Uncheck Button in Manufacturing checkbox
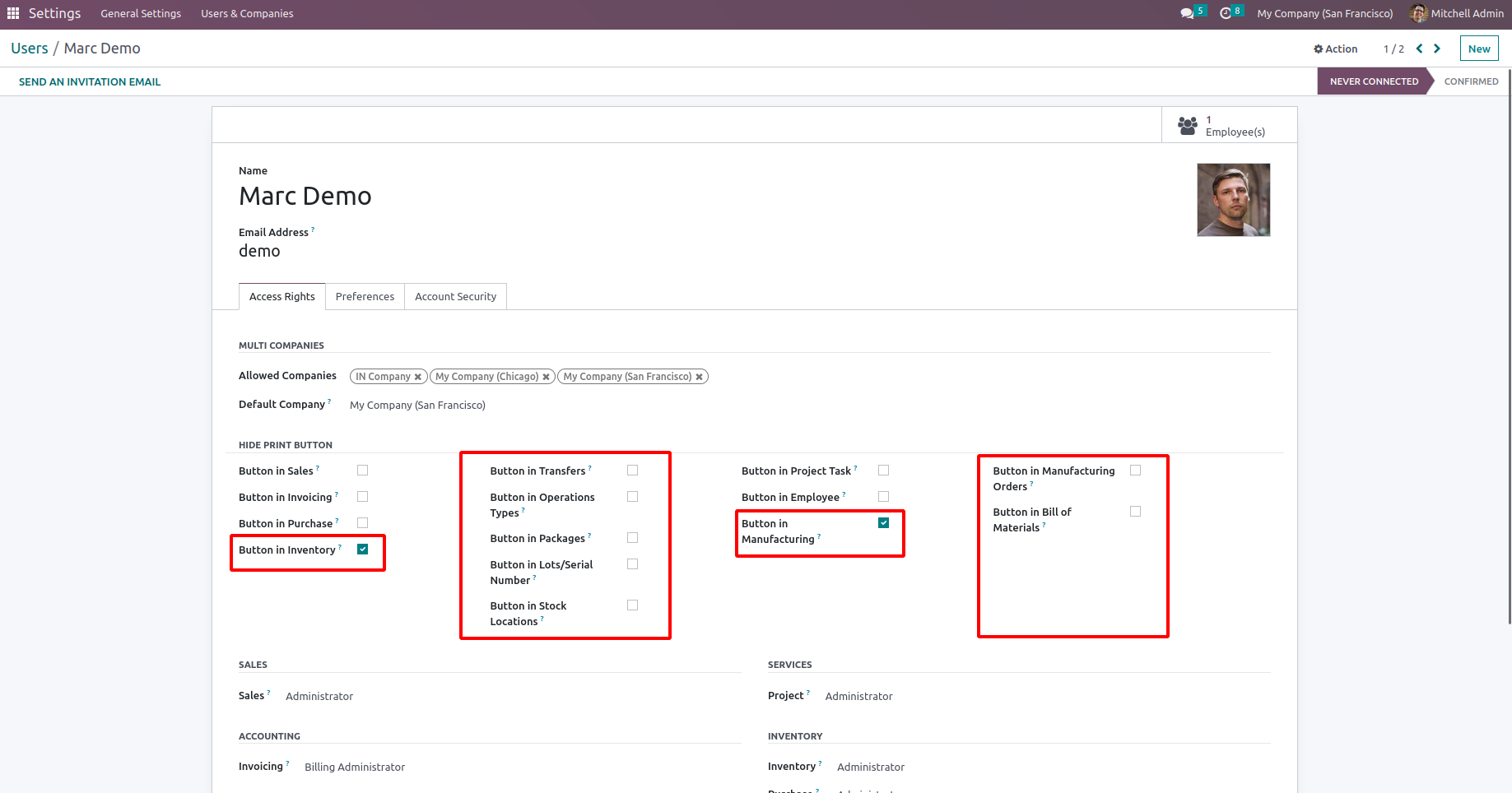The height and width of the screenshot is (793, 1512). coord(883,523)
